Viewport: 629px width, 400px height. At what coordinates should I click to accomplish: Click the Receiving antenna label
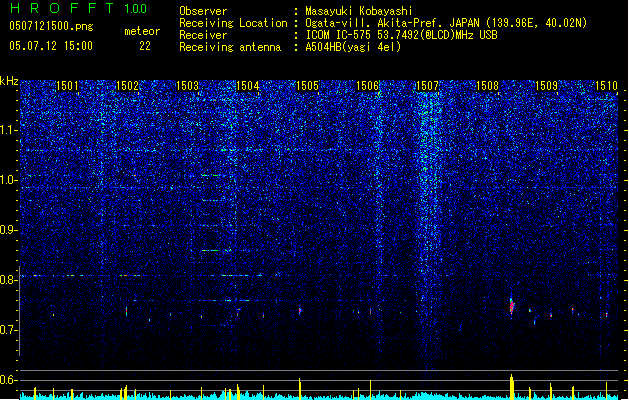pos(230,47)
